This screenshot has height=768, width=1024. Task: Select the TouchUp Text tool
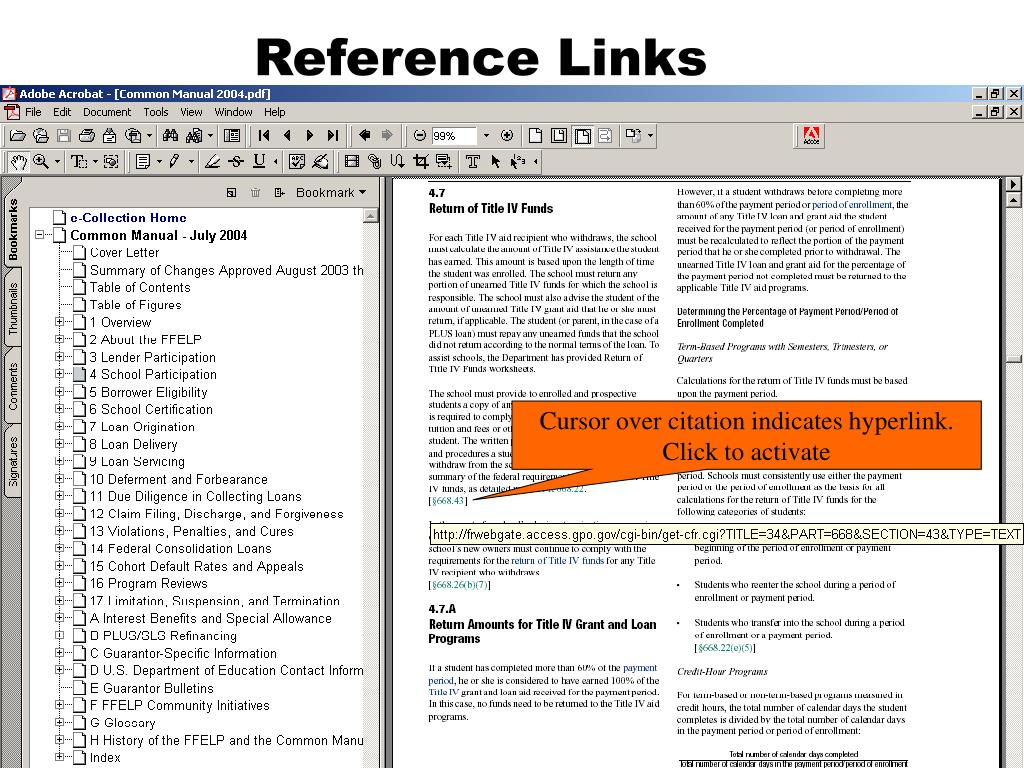(473, 161)
